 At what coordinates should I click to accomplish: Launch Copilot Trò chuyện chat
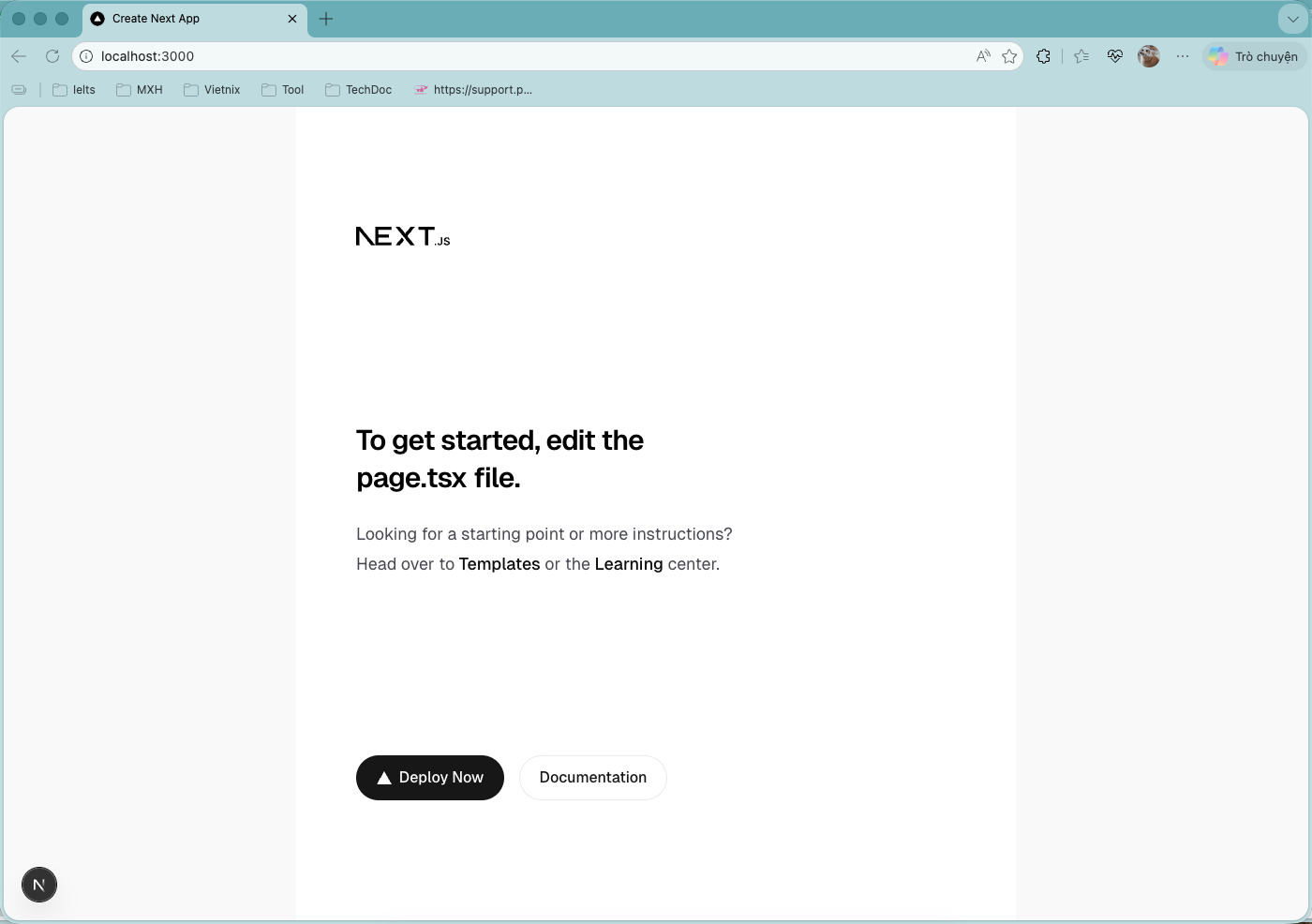[x=1254, y=56]
